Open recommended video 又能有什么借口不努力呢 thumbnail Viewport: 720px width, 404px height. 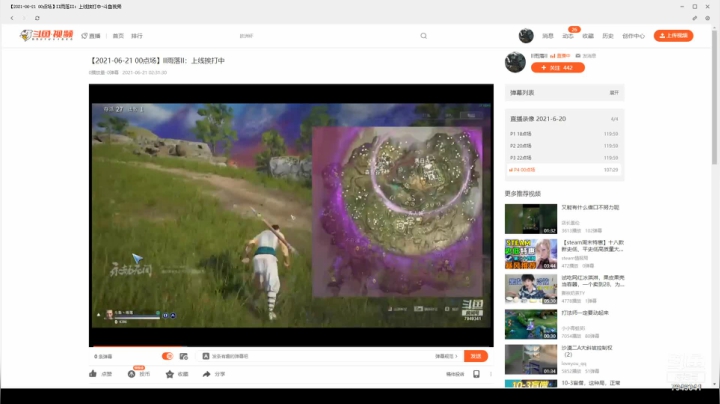(x=531, y=219)
